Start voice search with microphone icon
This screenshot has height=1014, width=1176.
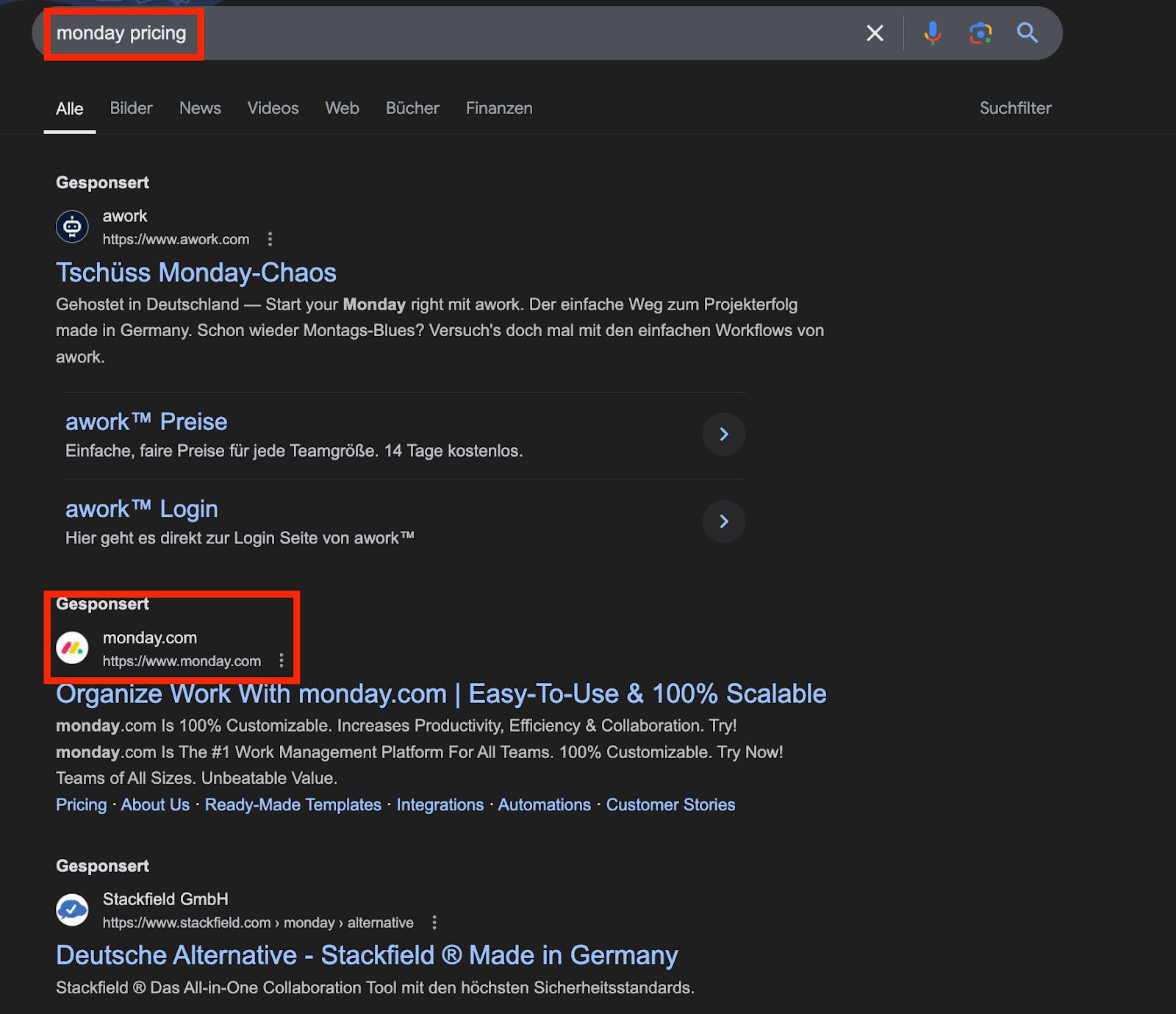[x=933, y=33]
